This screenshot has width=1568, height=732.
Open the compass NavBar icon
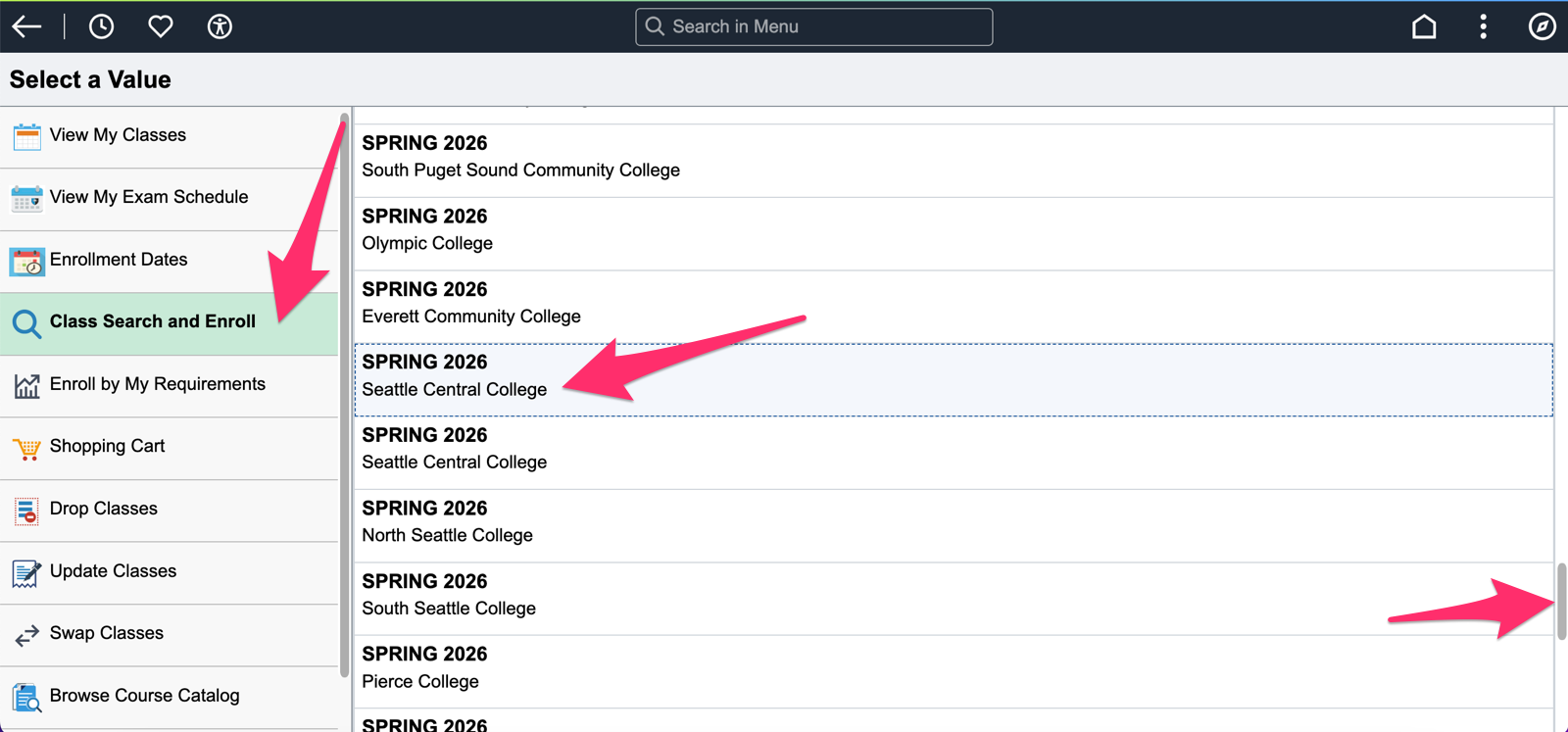[x=1542, y=26]
